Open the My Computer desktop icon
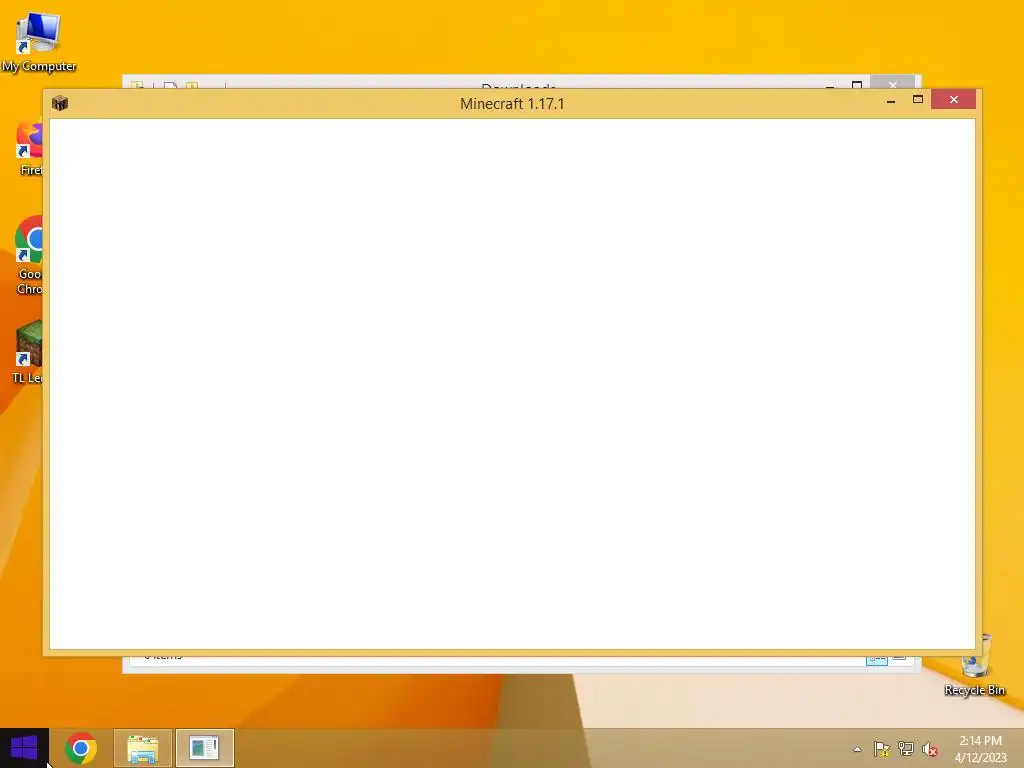 (38, 41)
